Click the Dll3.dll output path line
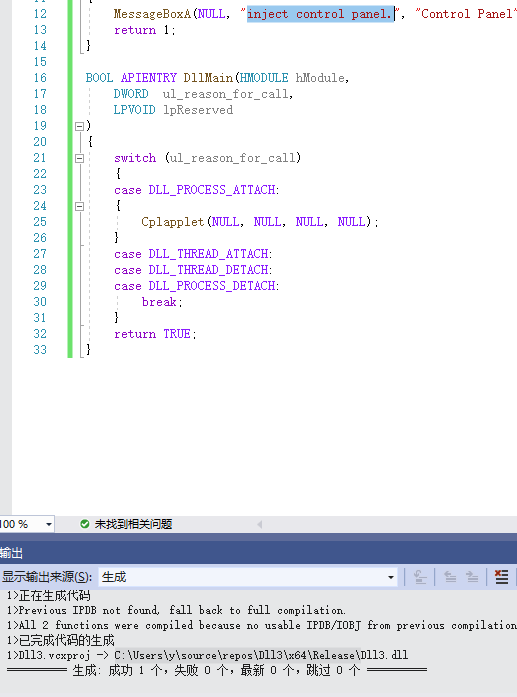 pyautogui.click(x=207, y=655)
